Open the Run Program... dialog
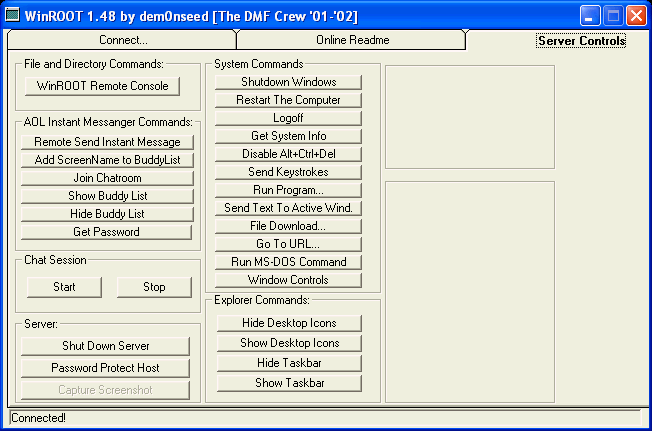Viewport: 652px width, 431px height. pyautogui.click(x=288, y=190)
